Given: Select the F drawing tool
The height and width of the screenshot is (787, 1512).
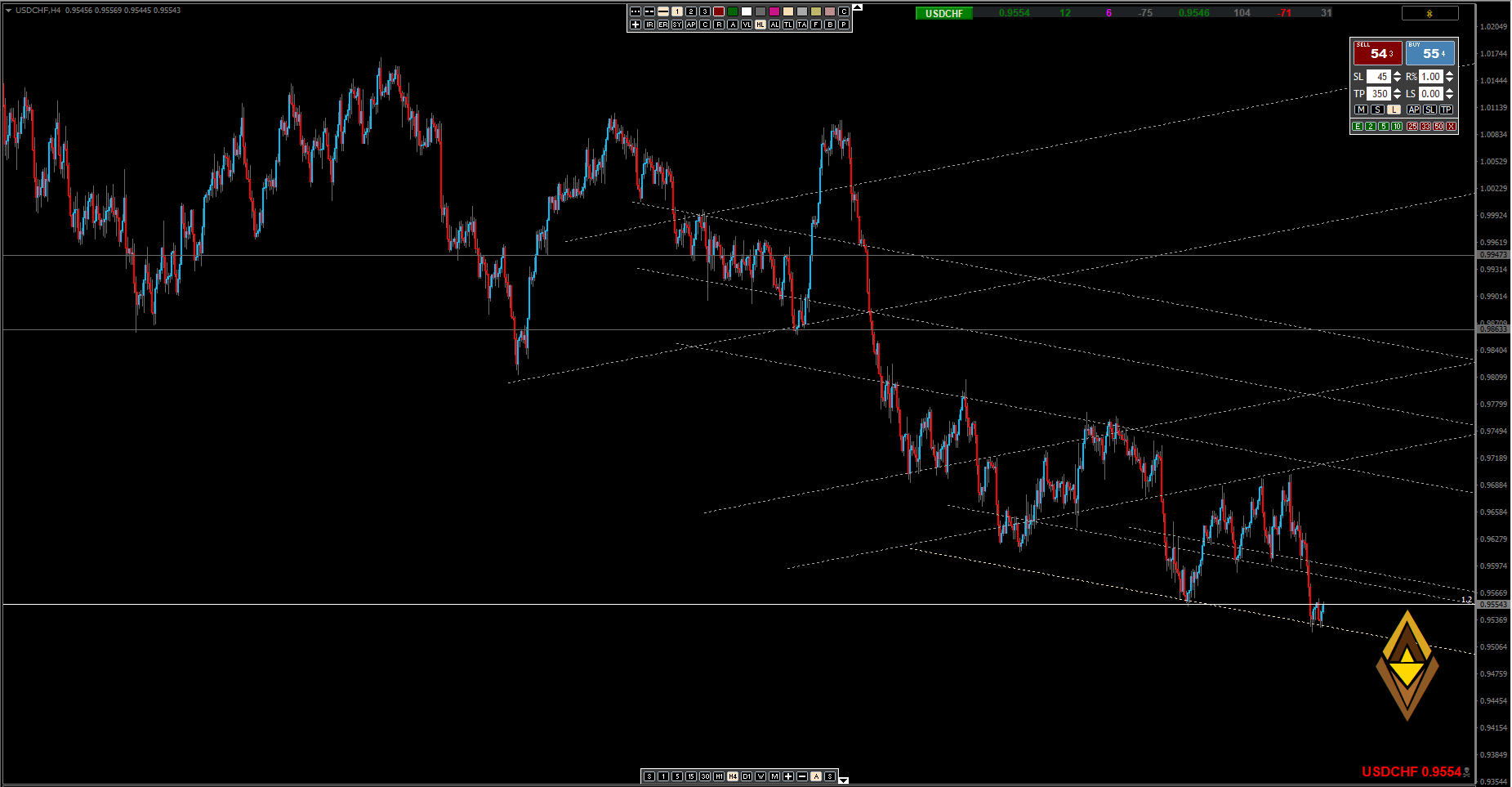Looking at the screenshot, I should (x=816, y=25).
